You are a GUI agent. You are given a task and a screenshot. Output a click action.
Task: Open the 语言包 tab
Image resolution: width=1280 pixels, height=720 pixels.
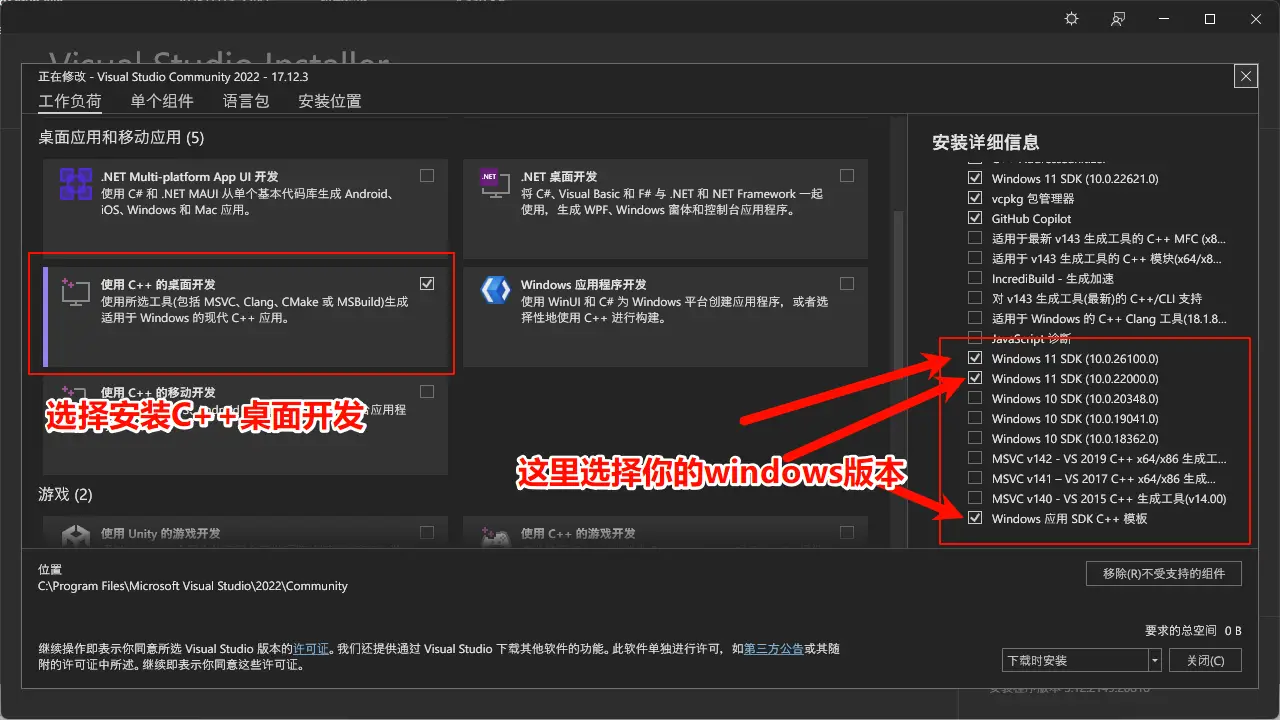click(246, 101)
